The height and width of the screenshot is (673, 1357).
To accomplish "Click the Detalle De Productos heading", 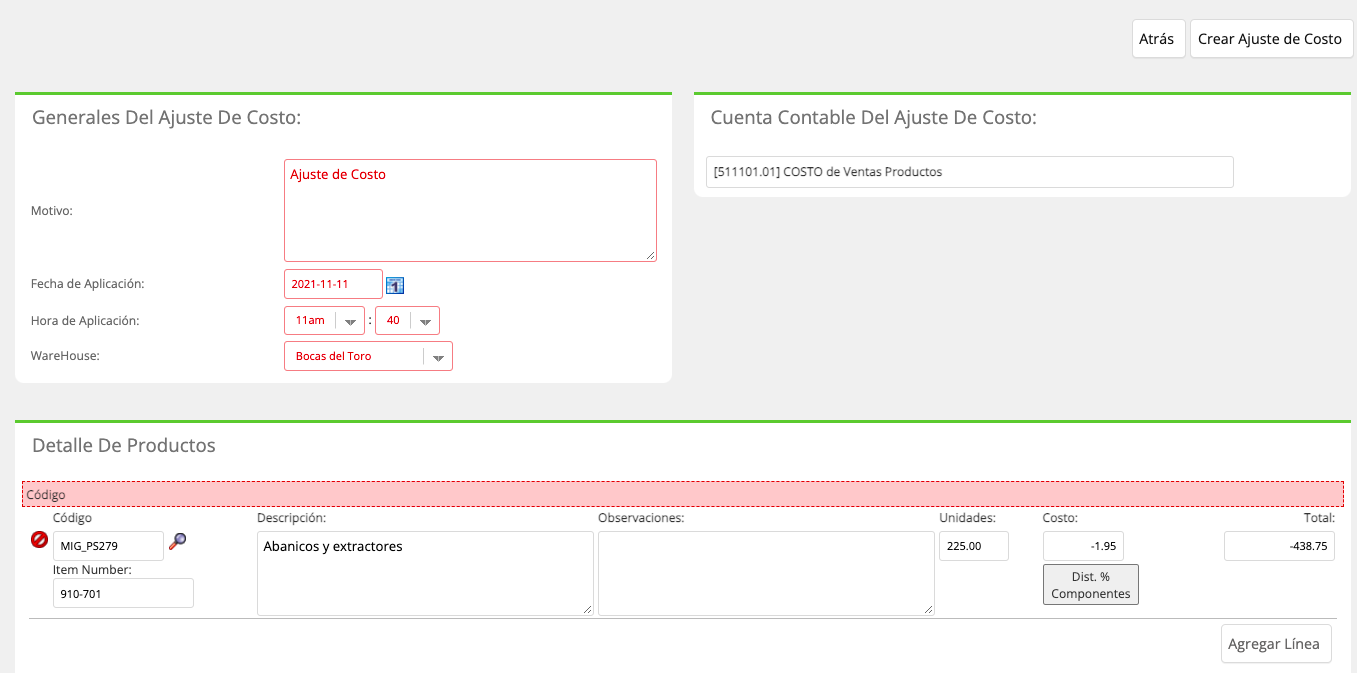I will point(124,445).
